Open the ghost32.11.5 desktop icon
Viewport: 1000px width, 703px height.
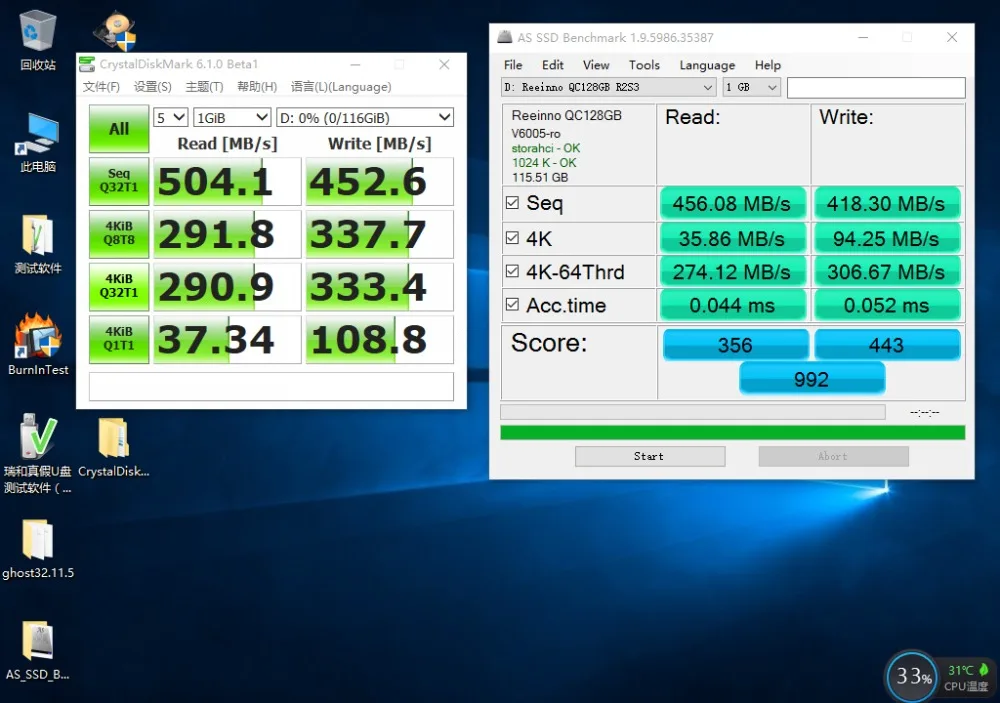coord(38,549)
